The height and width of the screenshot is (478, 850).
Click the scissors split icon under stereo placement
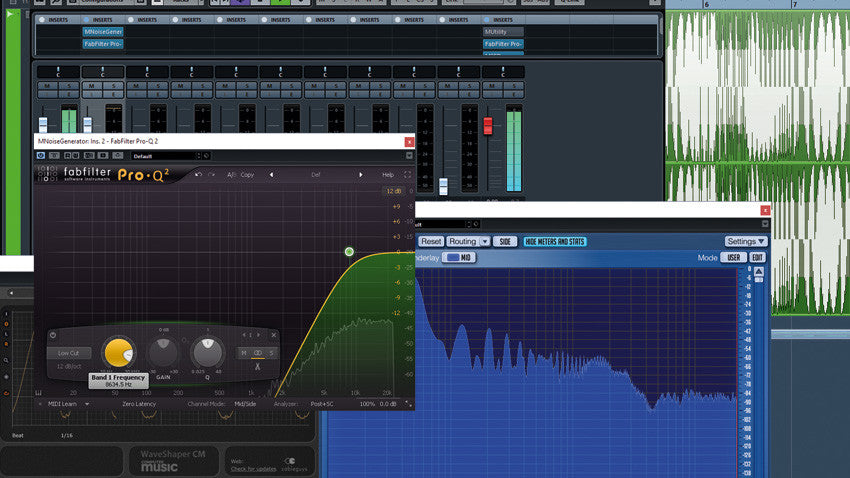[x=257, y=367]
